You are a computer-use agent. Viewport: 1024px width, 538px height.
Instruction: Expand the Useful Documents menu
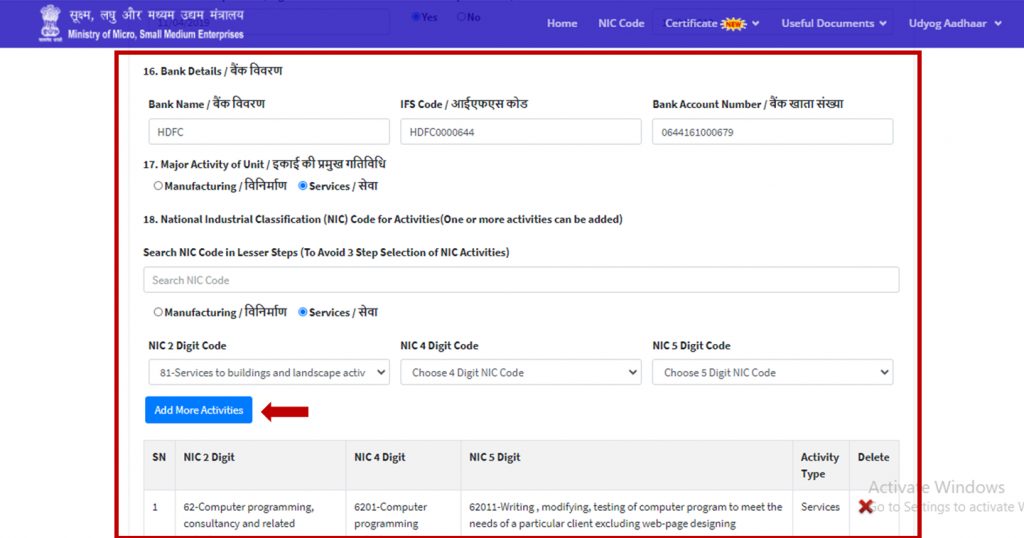(835, 23)
